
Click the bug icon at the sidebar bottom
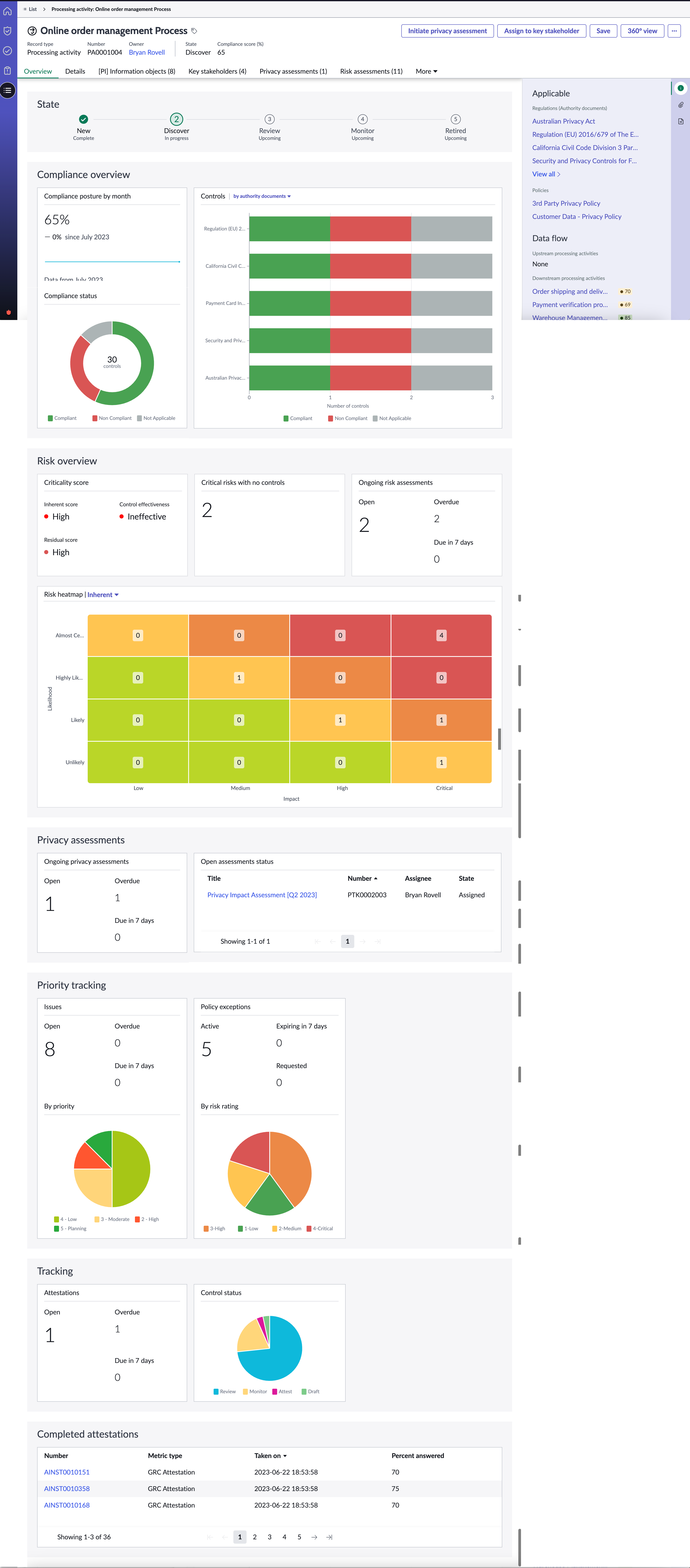pyautogui.click(x=8, y=312)
